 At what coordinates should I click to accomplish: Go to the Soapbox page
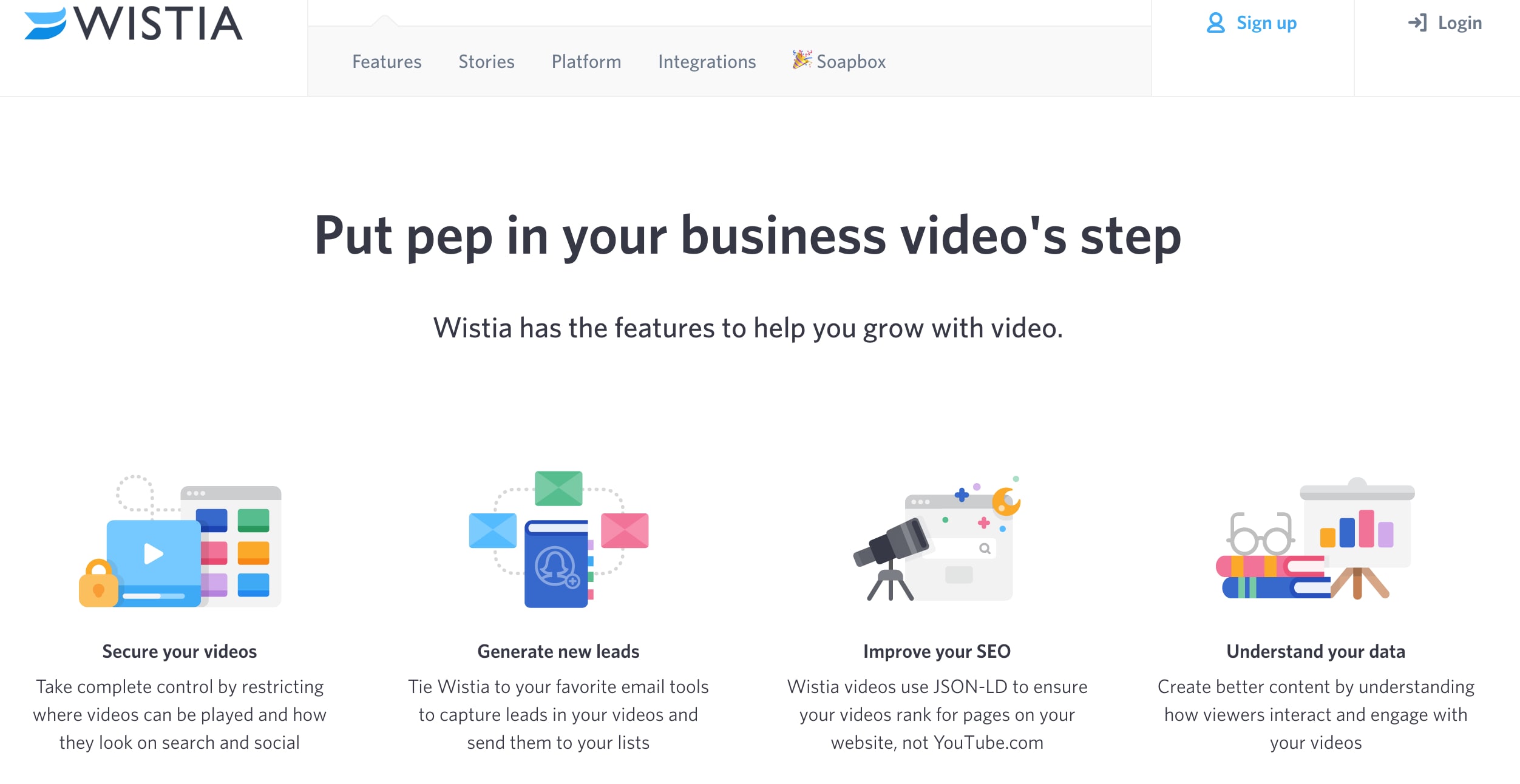[x=851, y=62]
